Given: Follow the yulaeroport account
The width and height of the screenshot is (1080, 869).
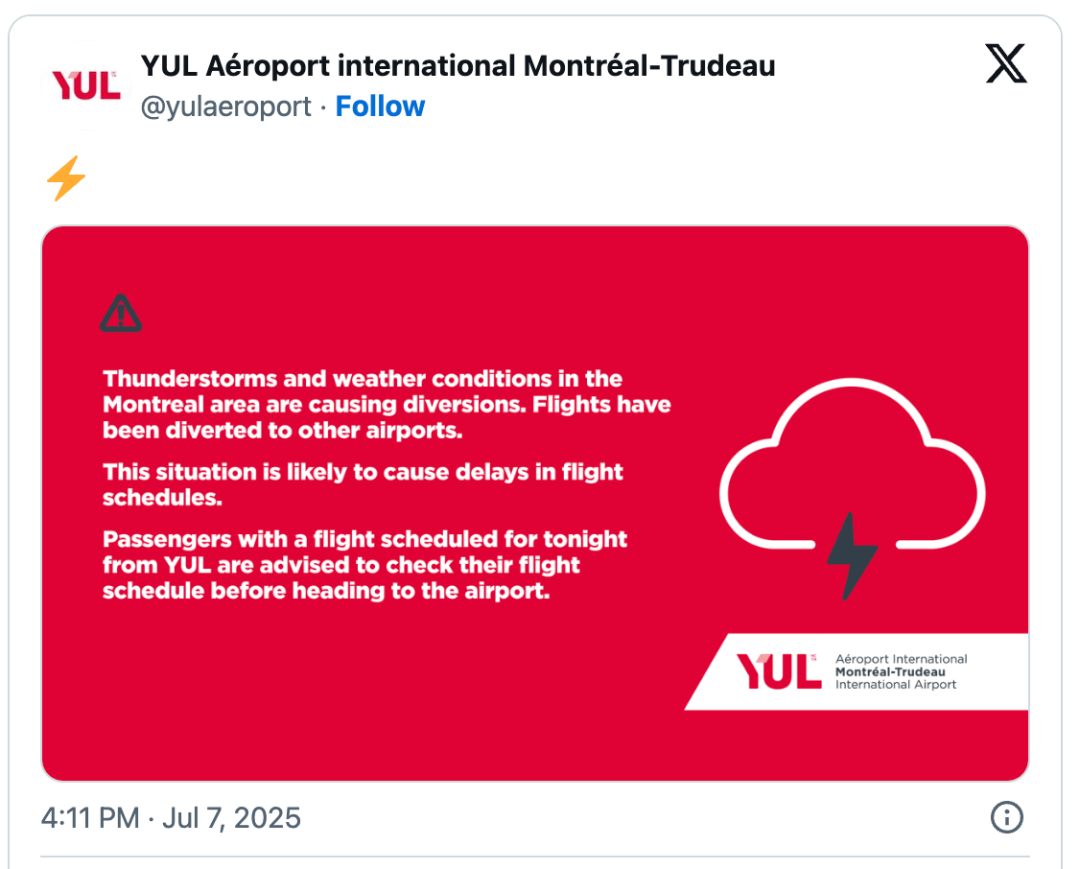Looking at the screenshot, I should pyautogui.click(x=380, y=107).
